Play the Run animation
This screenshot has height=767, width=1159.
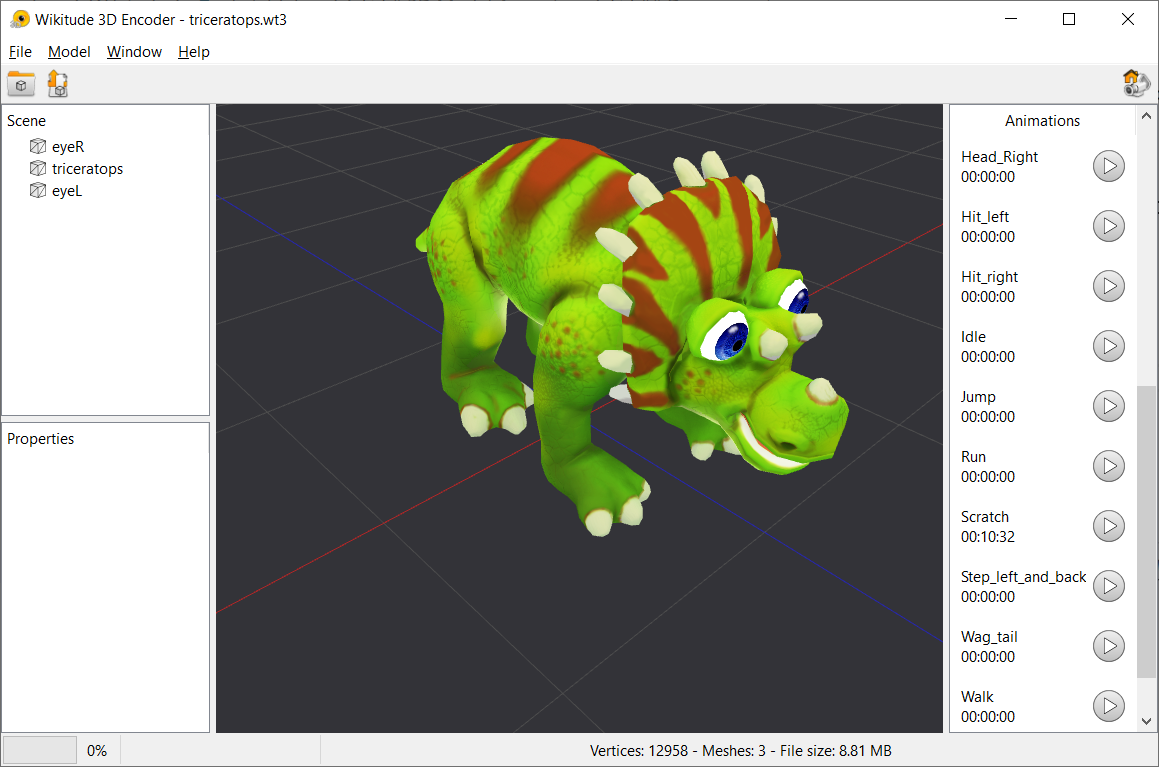(1108, 466)
